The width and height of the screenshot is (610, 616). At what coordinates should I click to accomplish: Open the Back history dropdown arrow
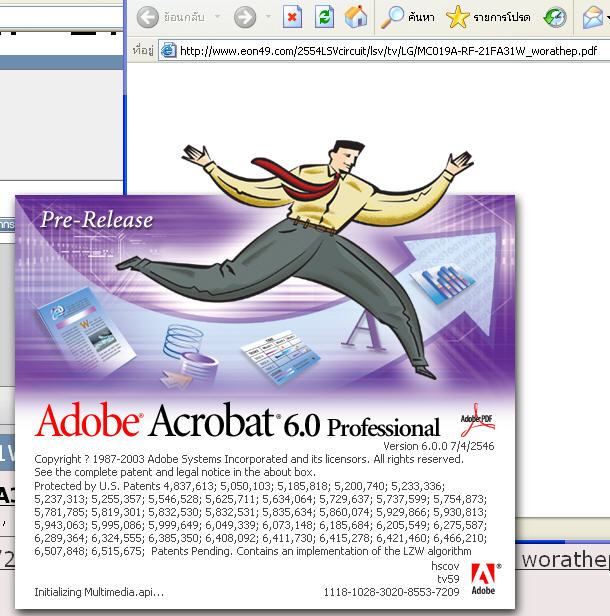coord(217,16)
